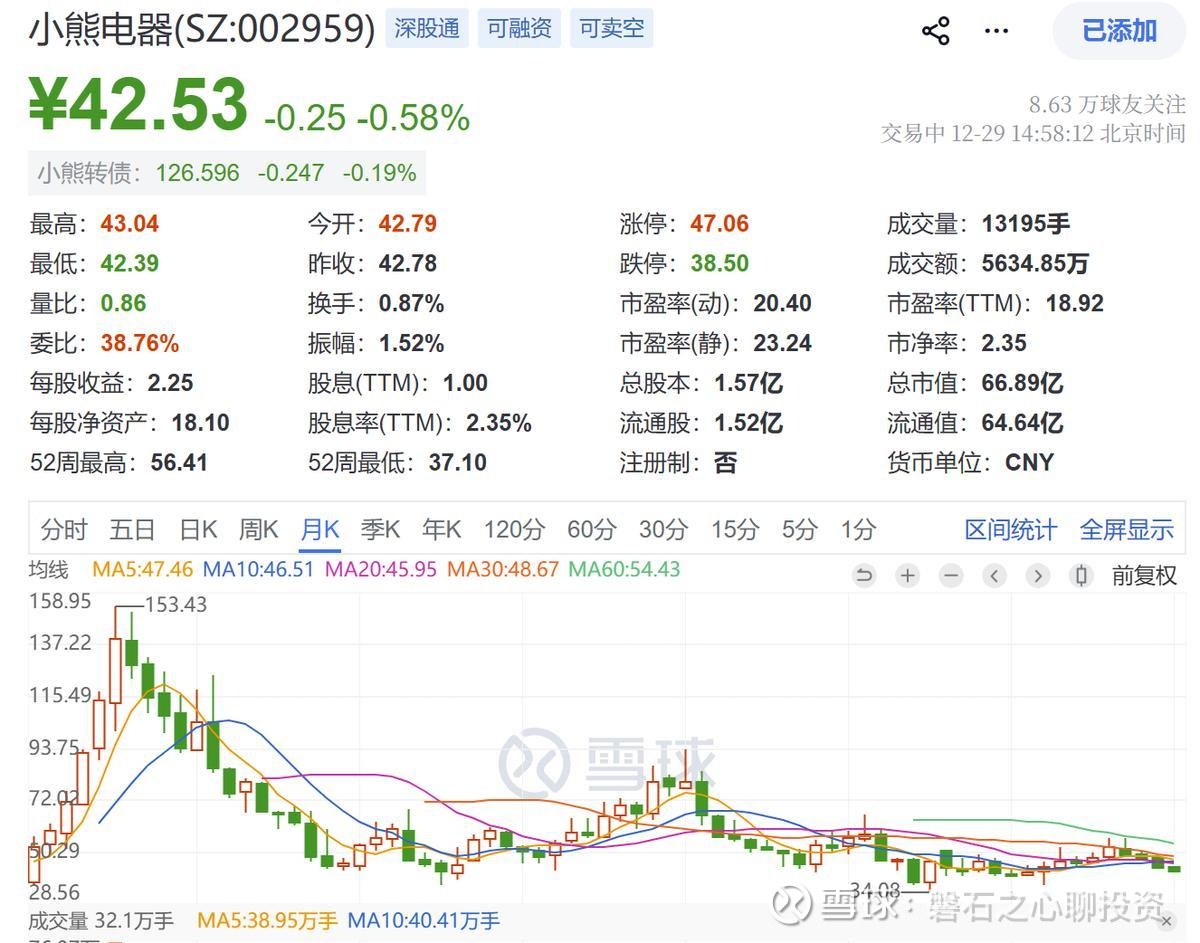
Task: Click the MA60:54.43 legend label
Action: pyautogui.click(x=624, y=570)
